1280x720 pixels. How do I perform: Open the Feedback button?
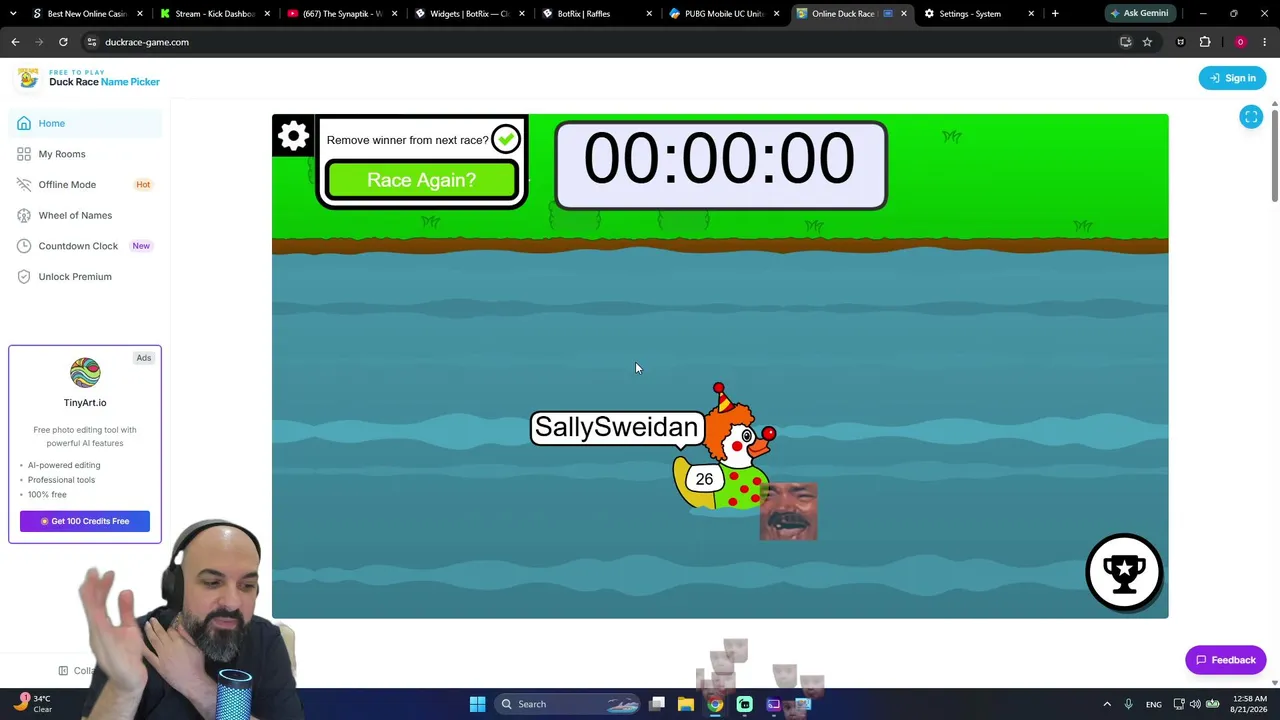click(x=1225, y=660)
